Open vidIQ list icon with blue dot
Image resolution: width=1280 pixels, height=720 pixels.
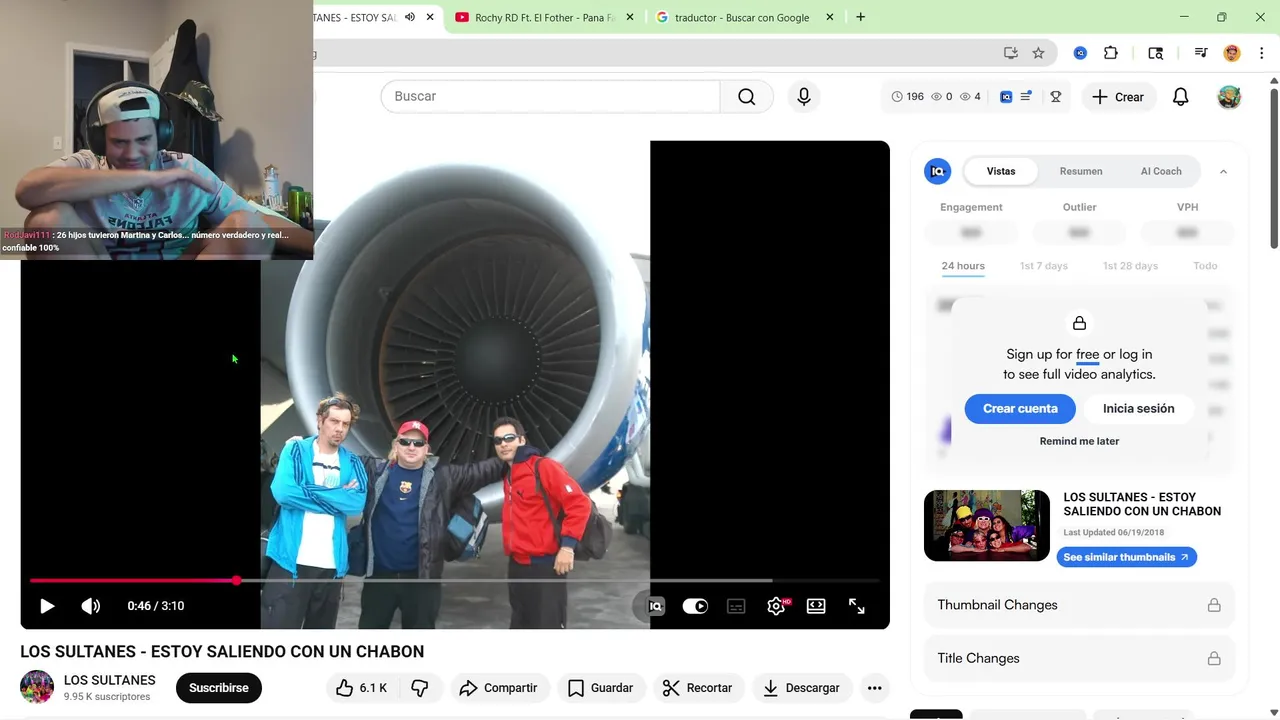[1026, 97]
